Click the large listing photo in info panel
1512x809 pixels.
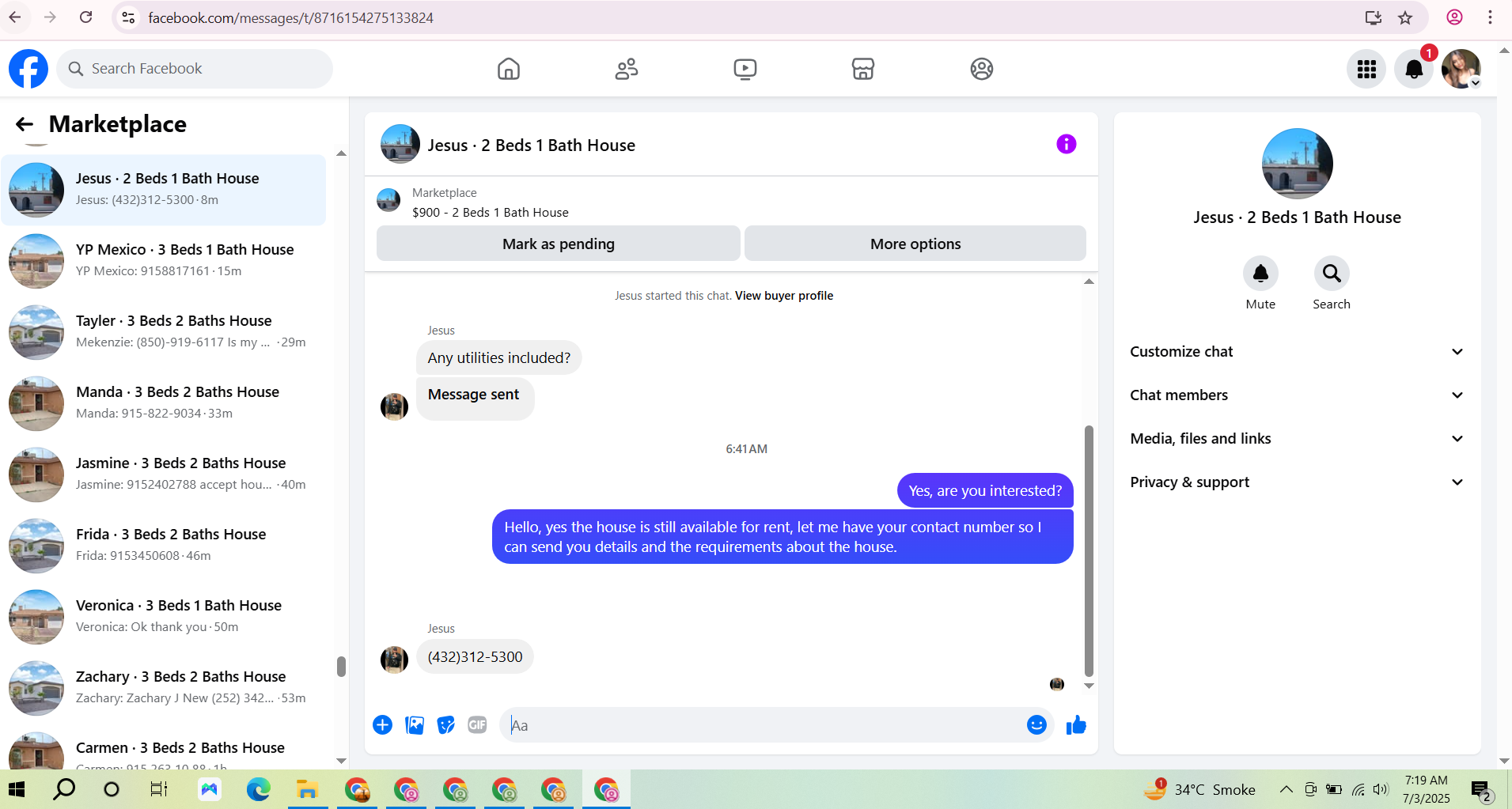(x=1297, y=164)
